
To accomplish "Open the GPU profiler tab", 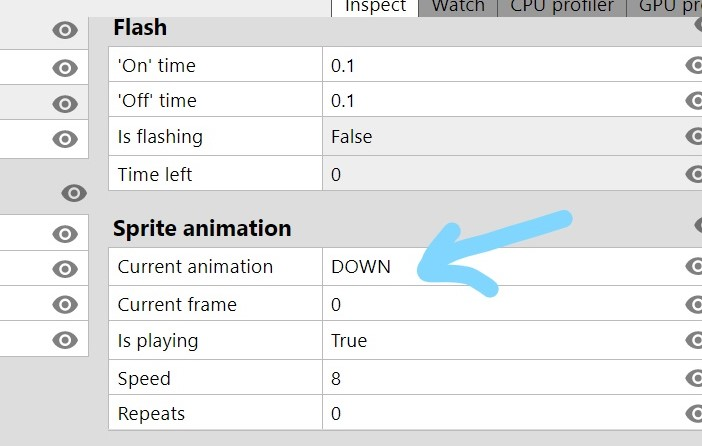I will [x=664, y=7].
